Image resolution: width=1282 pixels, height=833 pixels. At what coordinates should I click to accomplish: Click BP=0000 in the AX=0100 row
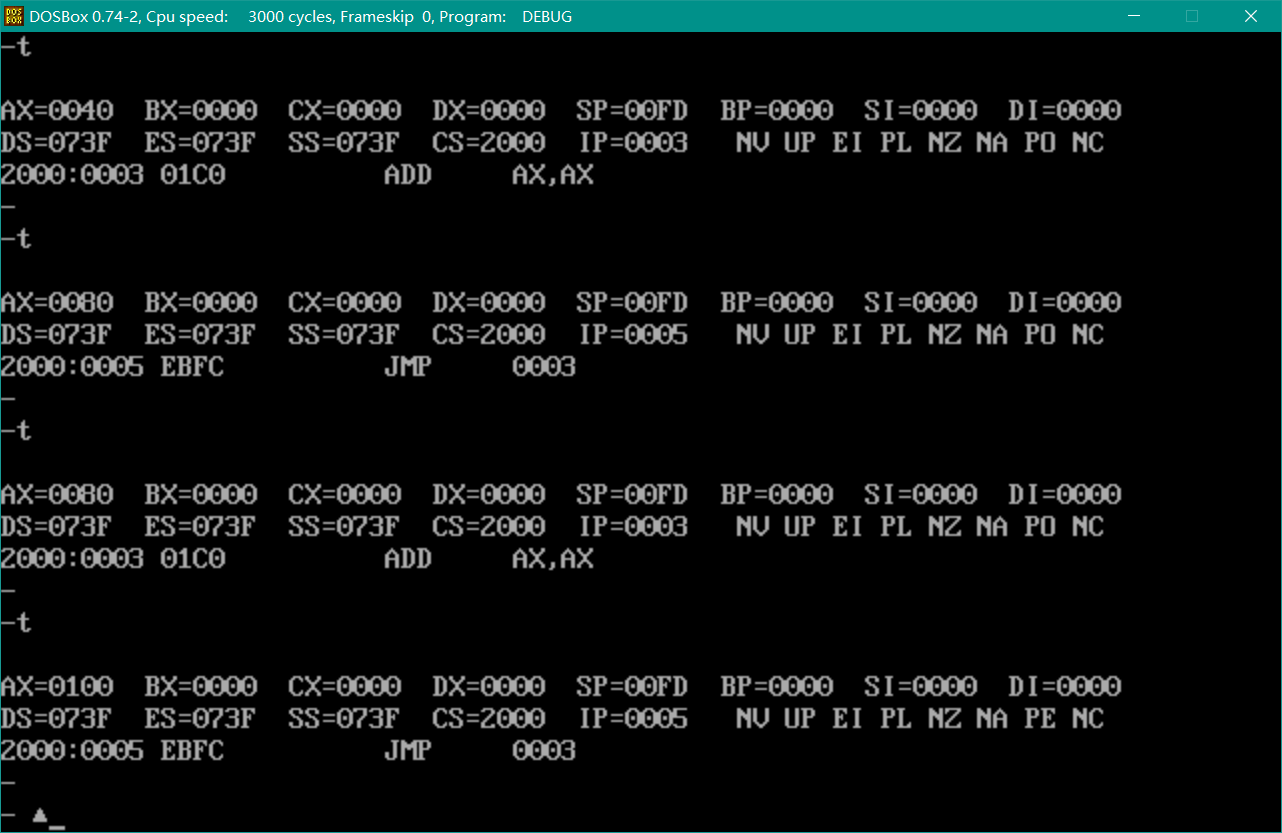tap(777, 686)
